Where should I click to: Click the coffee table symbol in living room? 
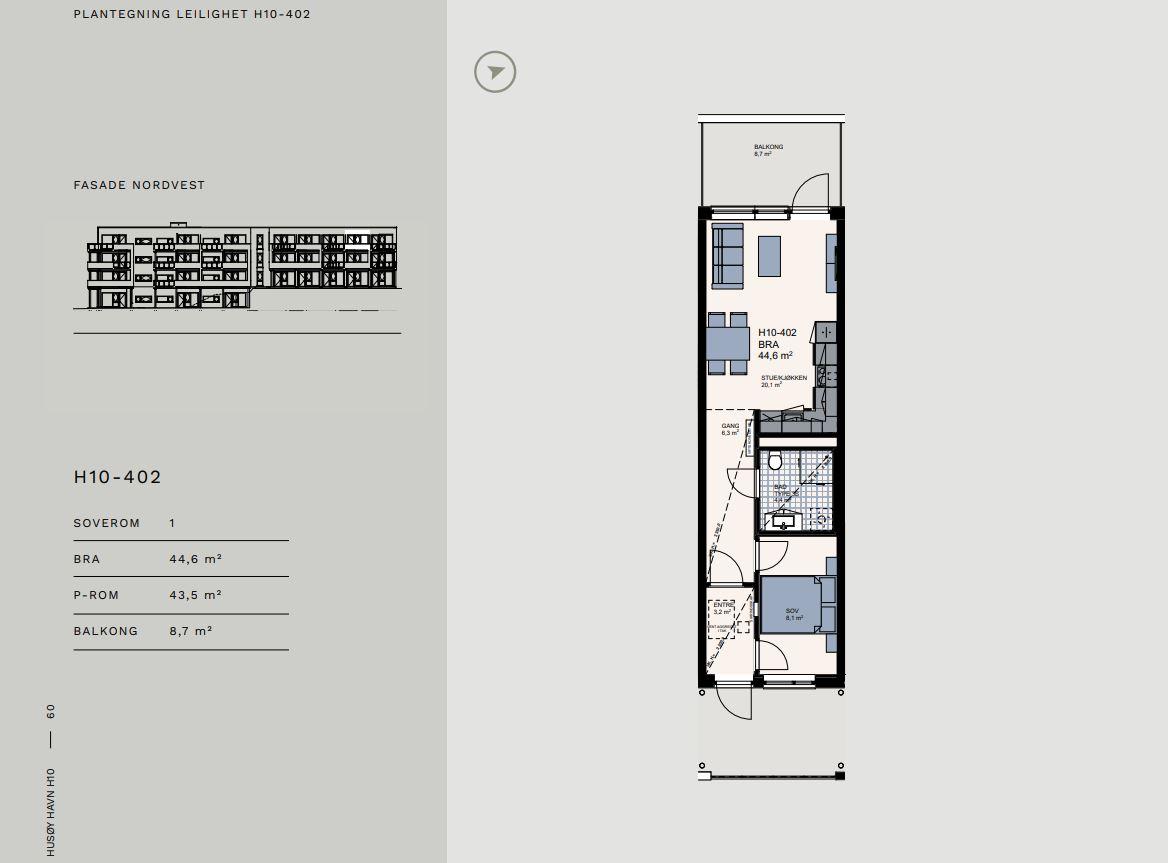pyautogui.click(x=769, y=256)
